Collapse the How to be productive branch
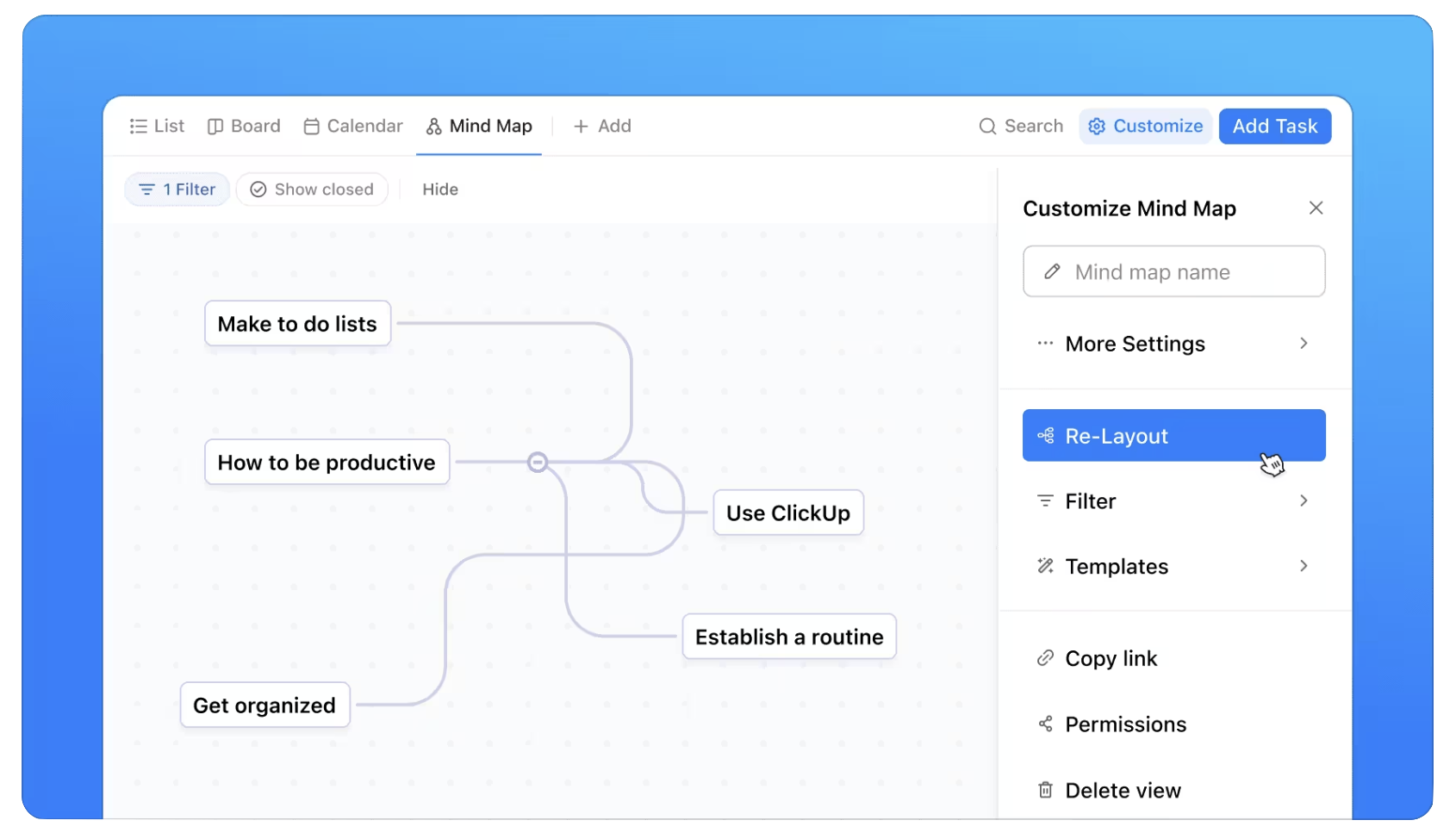The width and height of the screenshot is (1456, 839). [x=538, y=462]
